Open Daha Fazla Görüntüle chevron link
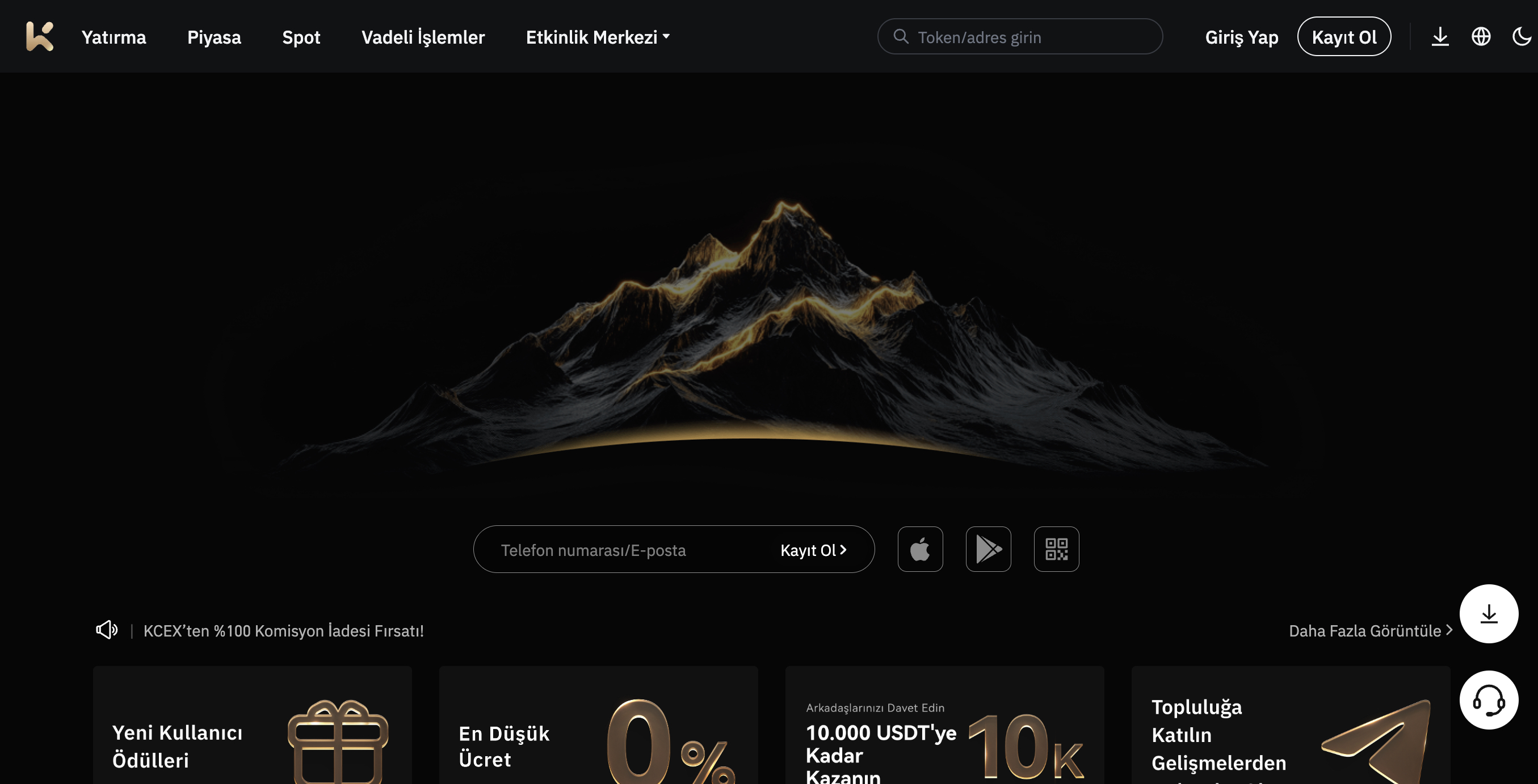Screen dimensions: 1538x784 tap(1370, 631)
